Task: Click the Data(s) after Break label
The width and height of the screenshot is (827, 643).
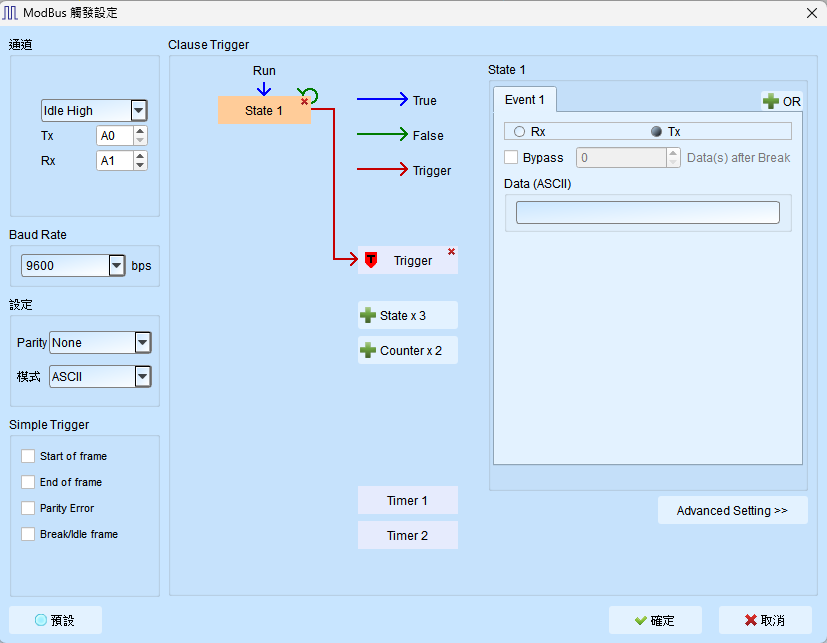Action: click(738, 157)
